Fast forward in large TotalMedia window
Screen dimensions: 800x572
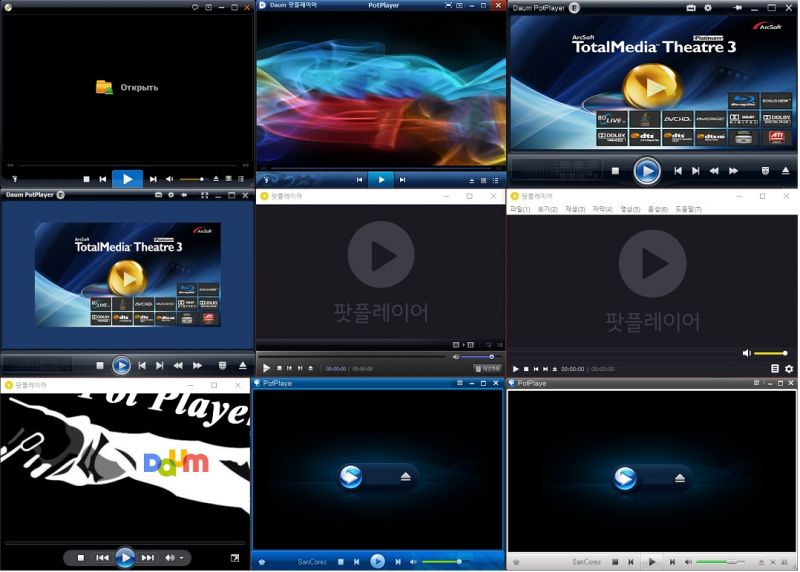(733, 171)
